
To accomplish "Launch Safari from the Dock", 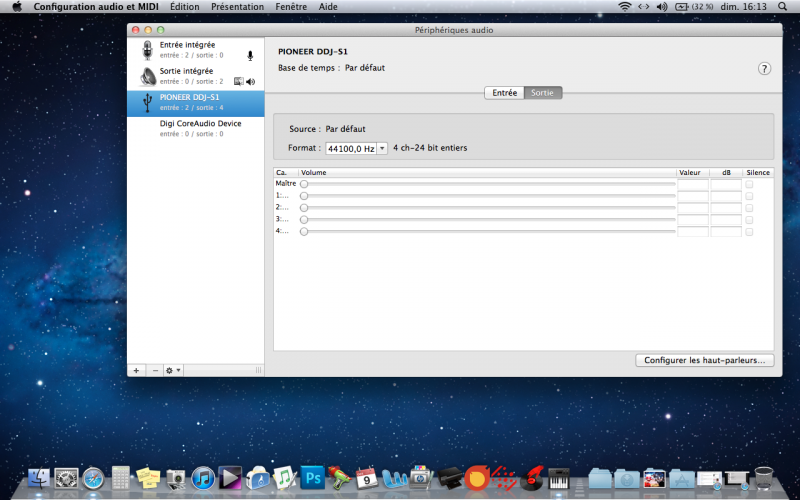I will point(93,479).
